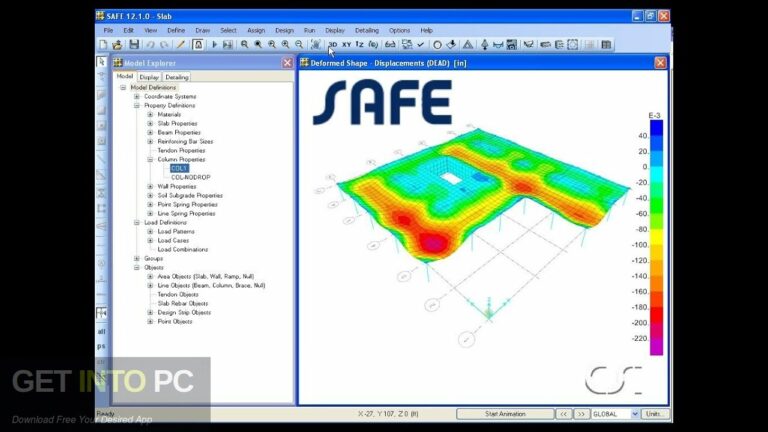
Task: Click the Zoom Out magnifier icon
Action: (299, 45)
